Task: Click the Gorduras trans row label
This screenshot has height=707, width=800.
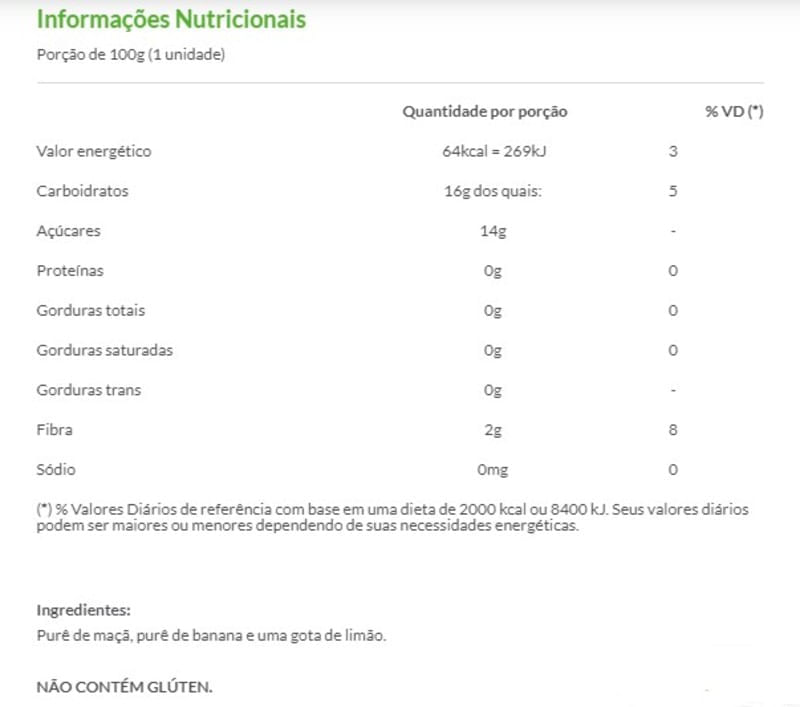Action: tap(89, 390)
